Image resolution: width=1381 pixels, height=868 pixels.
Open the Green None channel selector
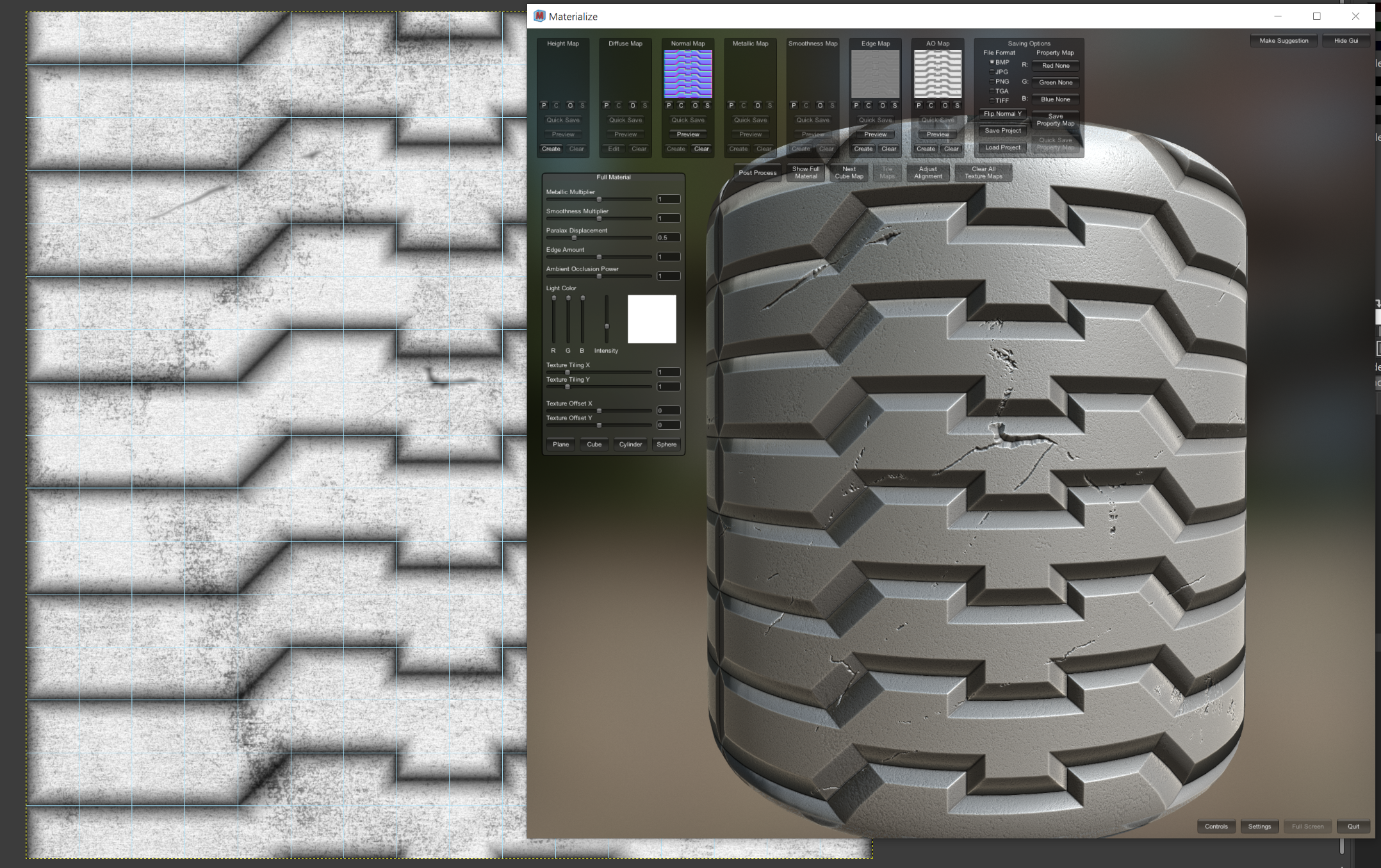(x=1055, y=83)
